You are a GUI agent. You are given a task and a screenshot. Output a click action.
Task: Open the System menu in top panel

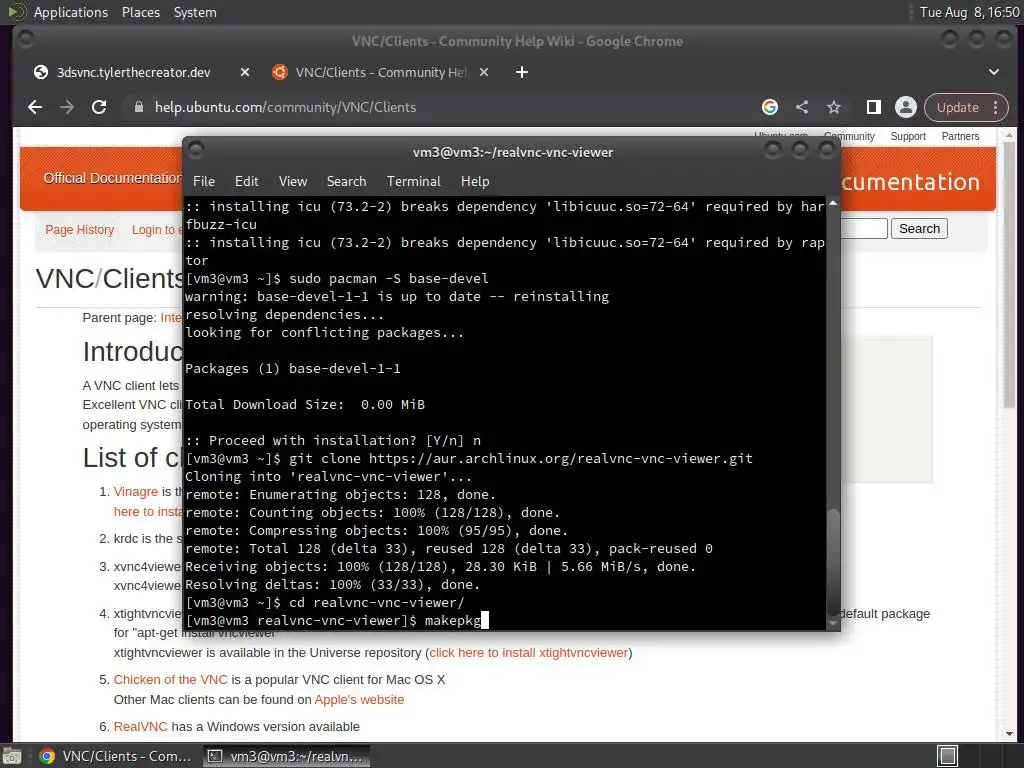point(195,12)
